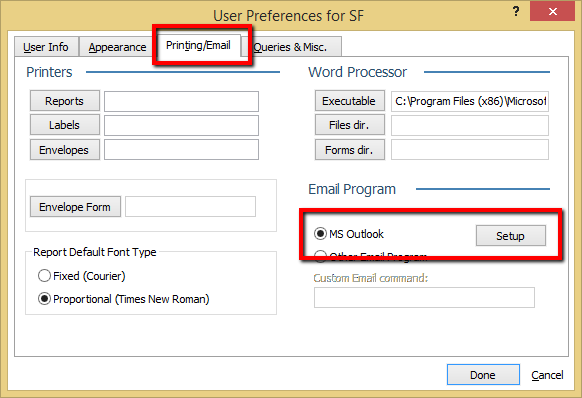Click the Labels printer button

(x=65, y=125)
